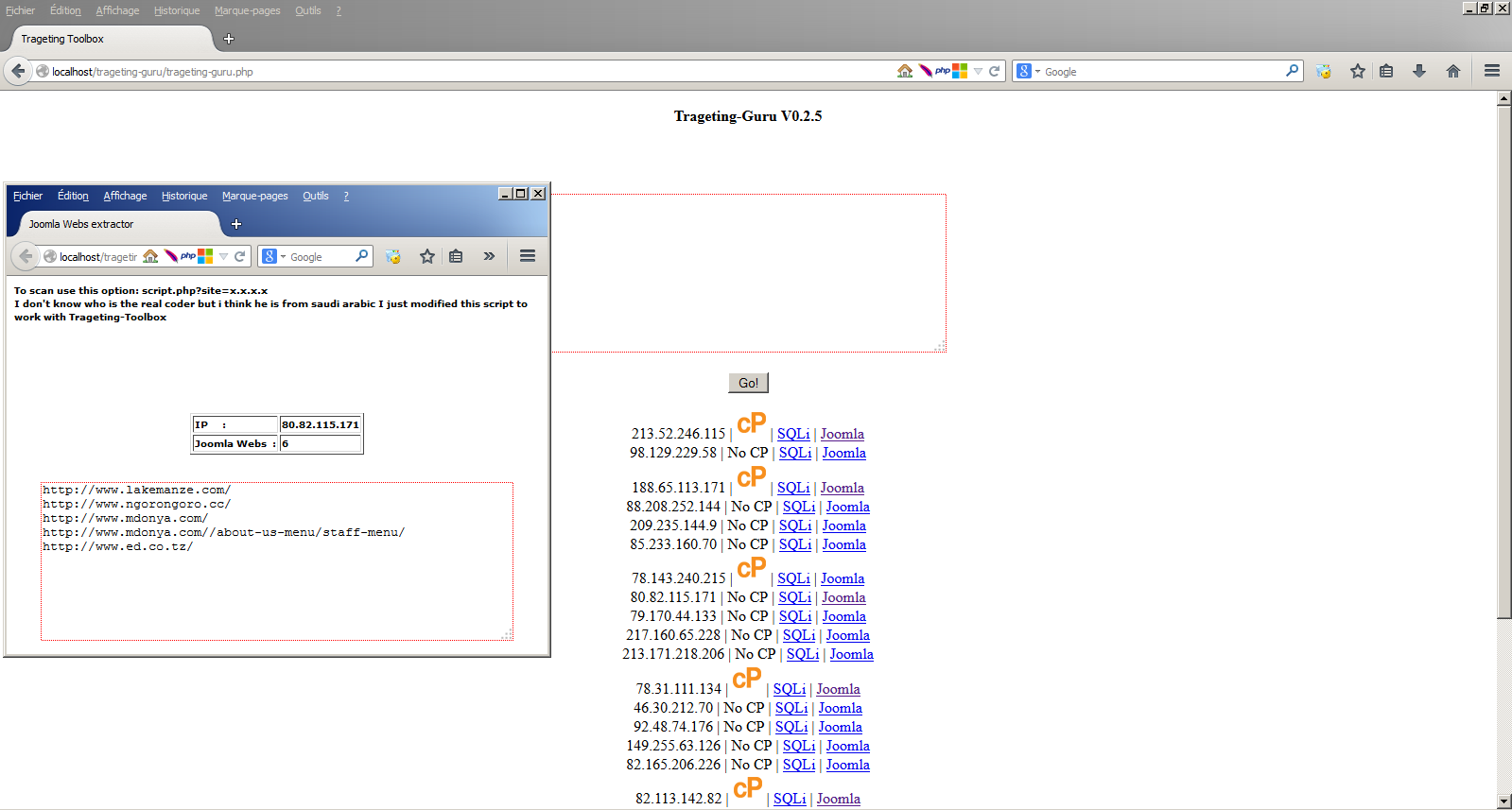Open cPanel icon for 188.65.113.171
Image resolution: width=1512 pixels, height=810 pixels.
752,477
